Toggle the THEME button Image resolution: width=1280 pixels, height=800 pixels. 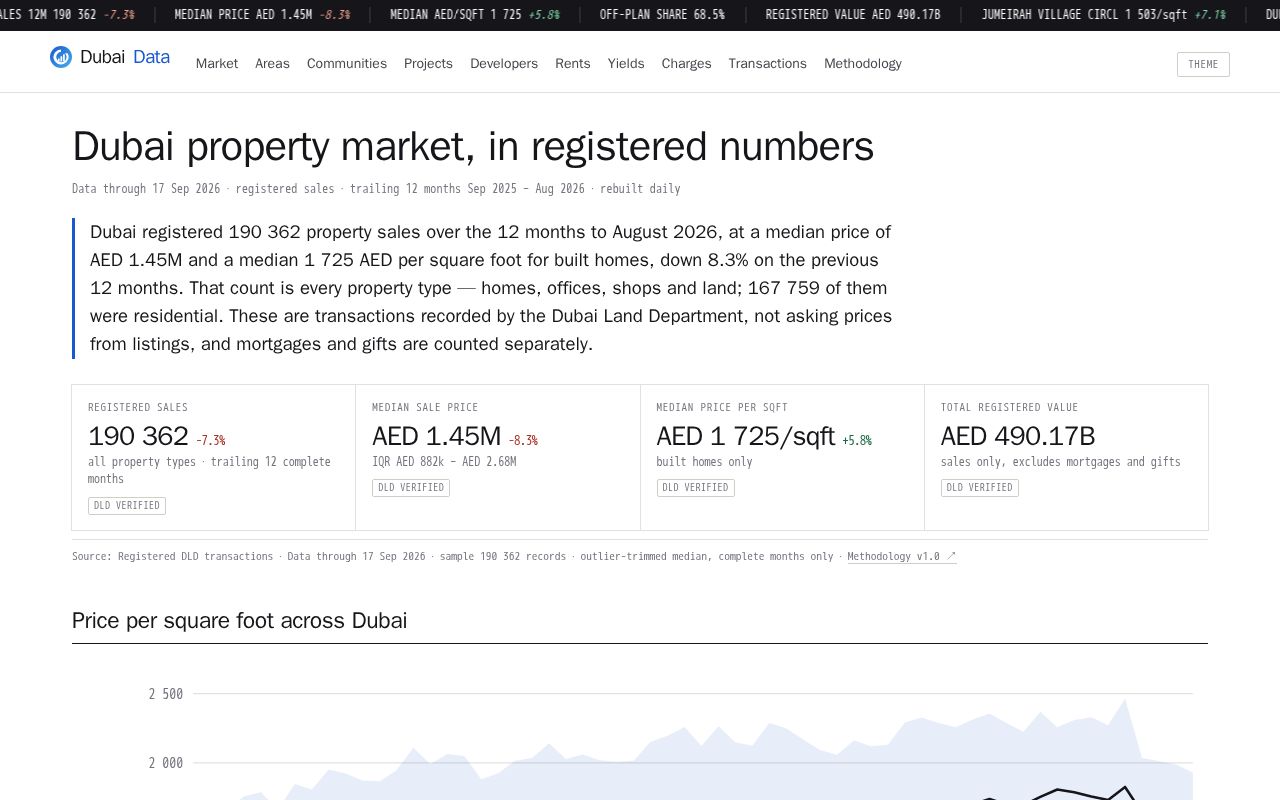coord(1203,64)
